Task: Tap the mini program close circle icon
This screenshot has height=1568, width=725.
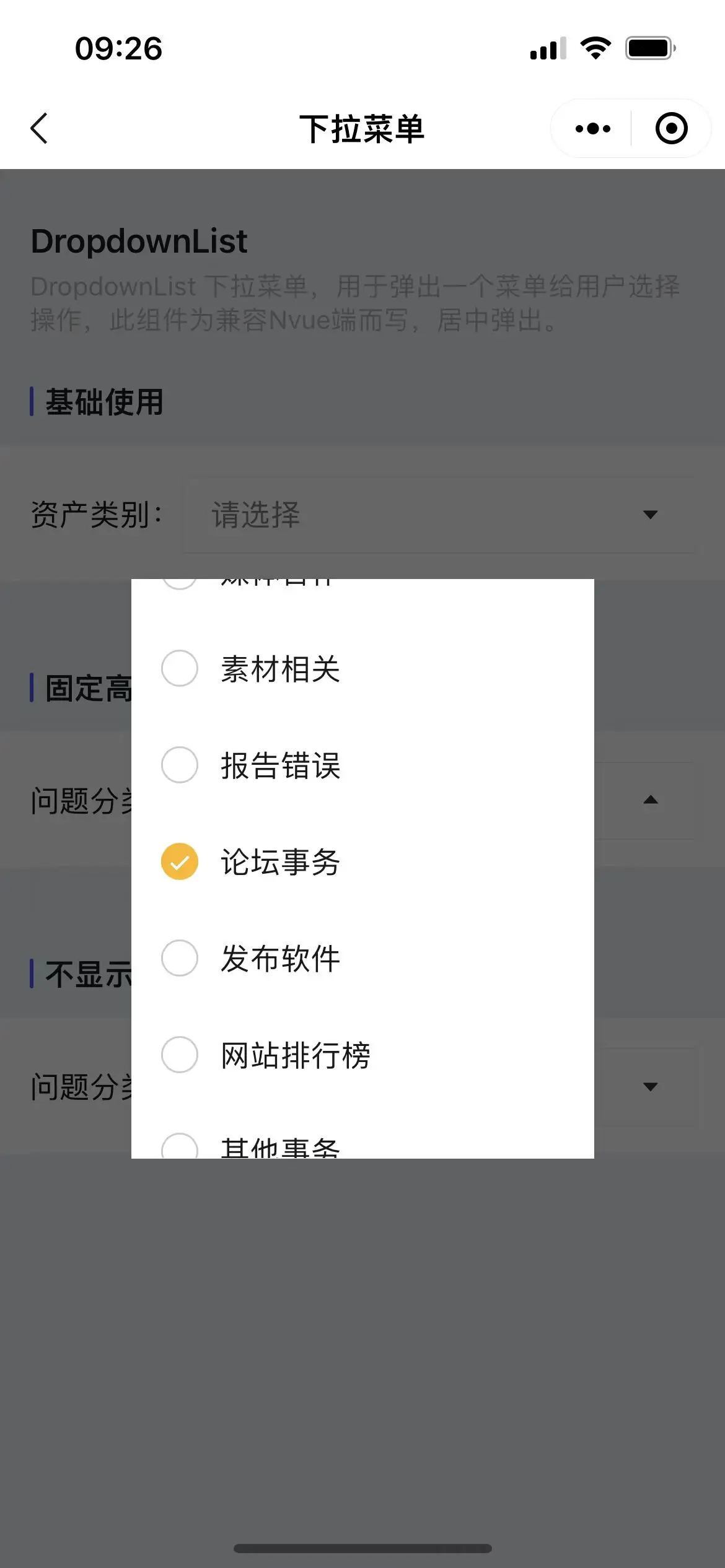Action: tap(671, 129)
